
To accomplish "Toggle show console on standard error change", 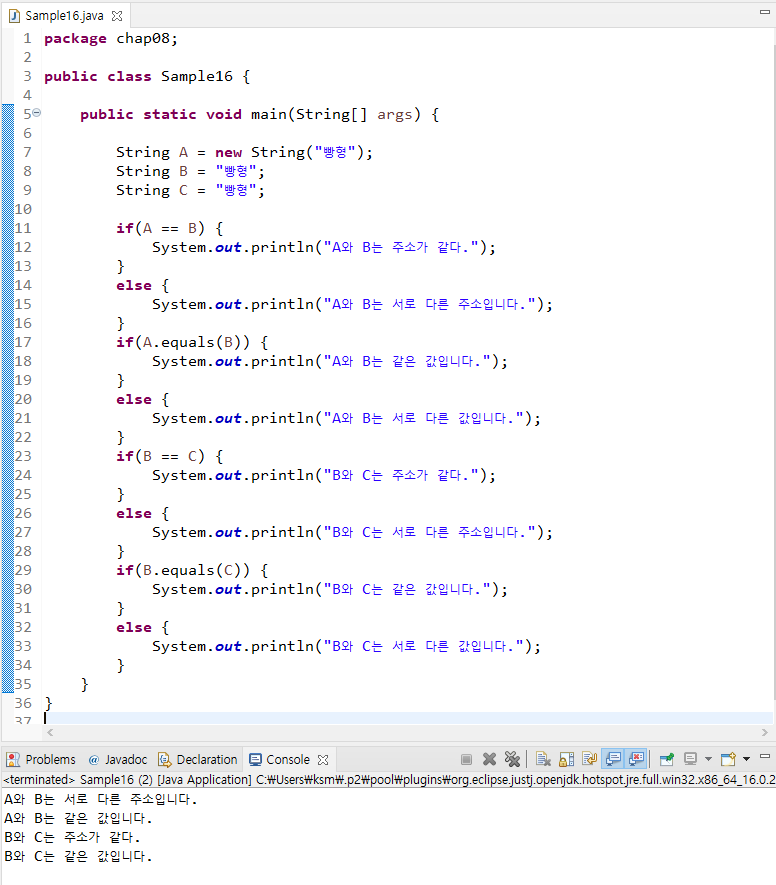I will click(x=636, y=759).
